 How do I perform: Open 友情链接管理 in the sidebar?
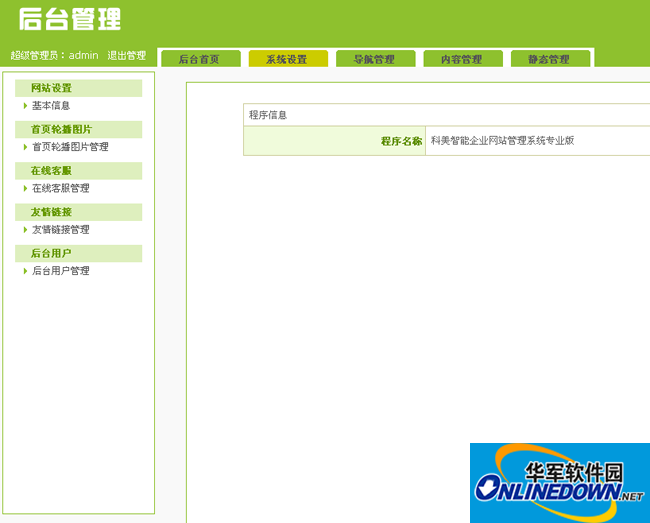click(61, 230)
